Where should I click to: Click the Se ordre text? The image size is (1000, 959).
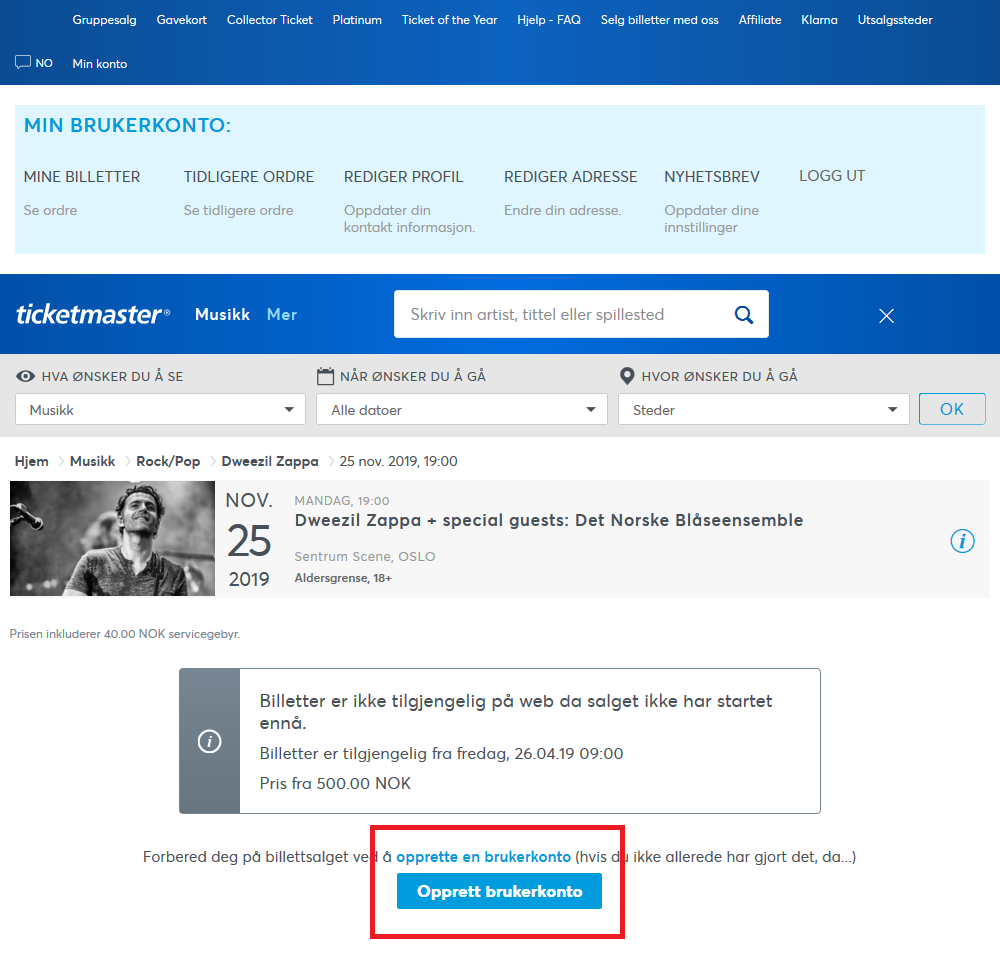click(50, 210)
